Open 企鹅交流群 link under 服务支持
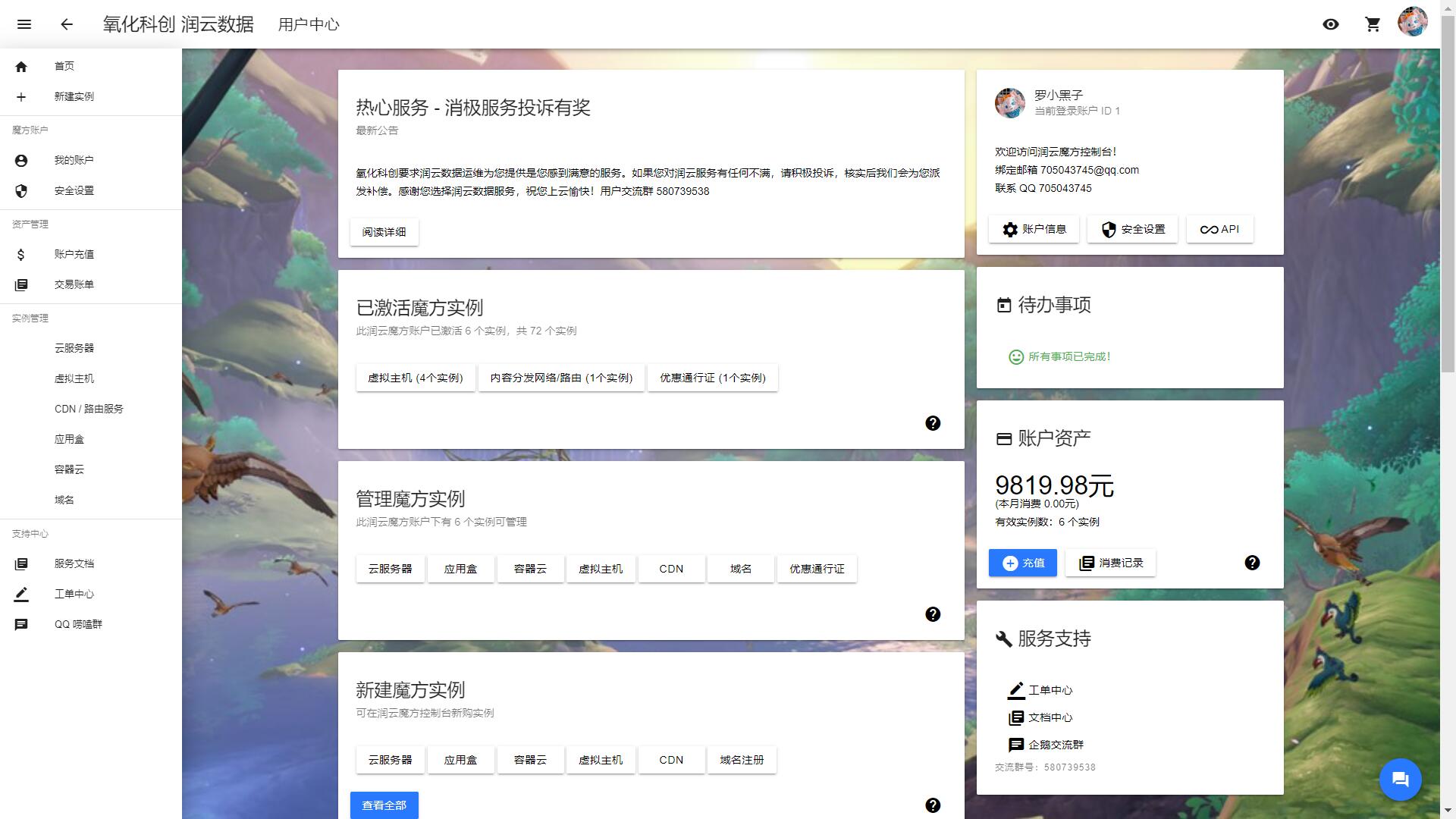The width and height of the screenshot is (1456, 819). click(x=1046, y=745)
